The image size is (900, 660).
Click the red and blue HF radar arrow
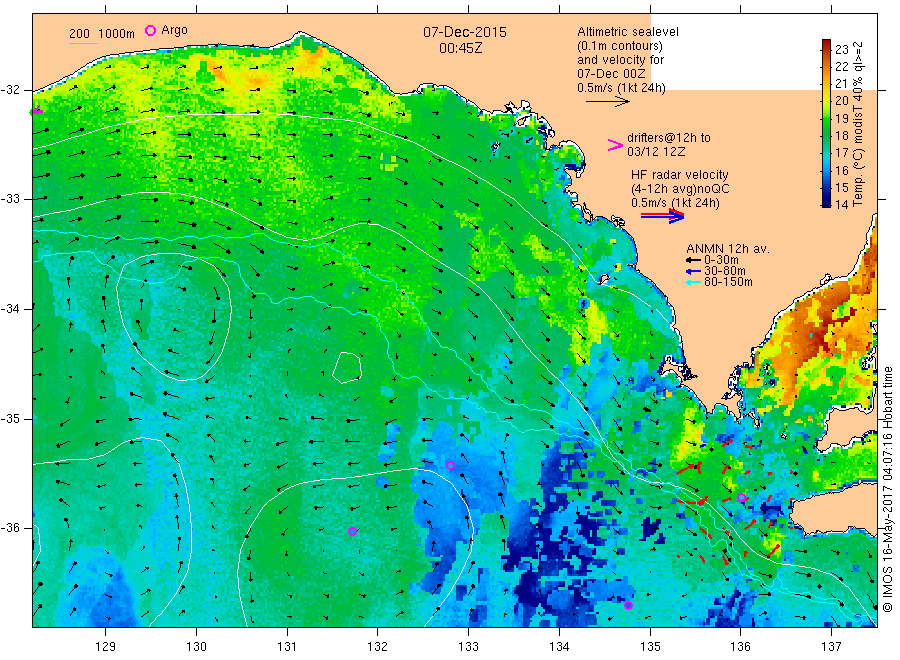tap(662, 216)
